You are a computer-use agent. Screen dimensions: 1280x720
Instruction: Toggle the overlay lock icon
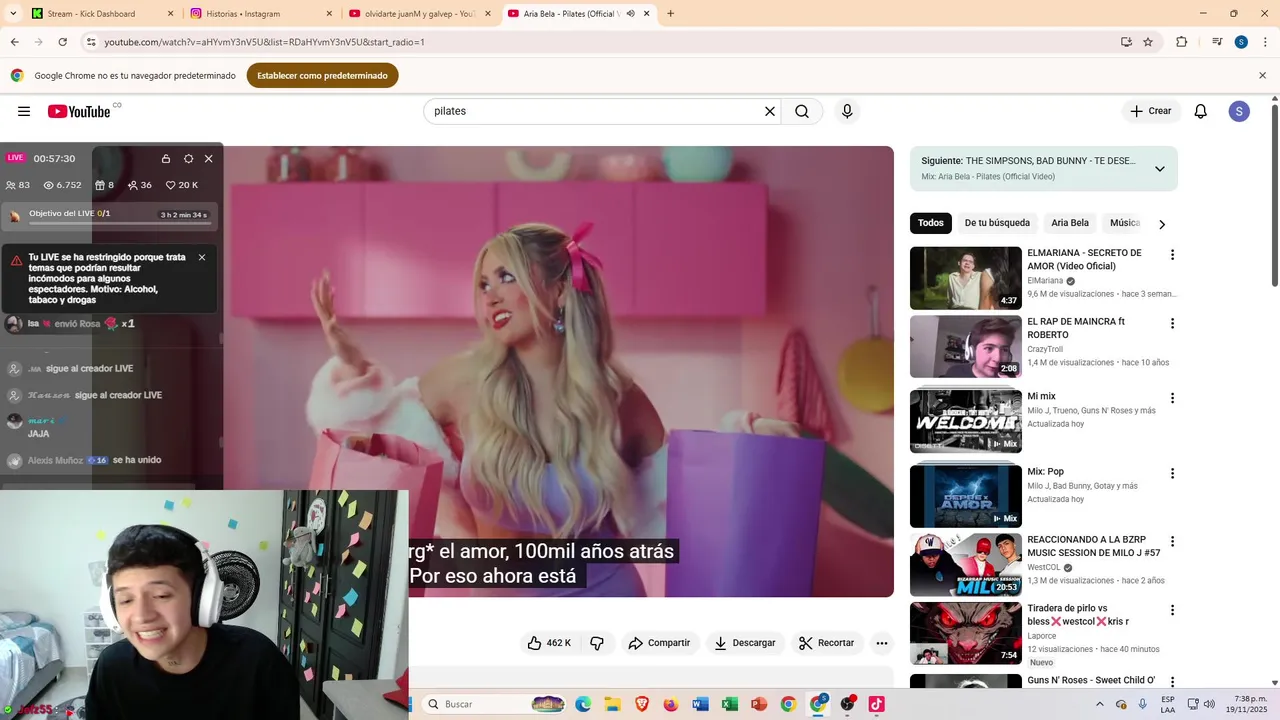[166, 158]
